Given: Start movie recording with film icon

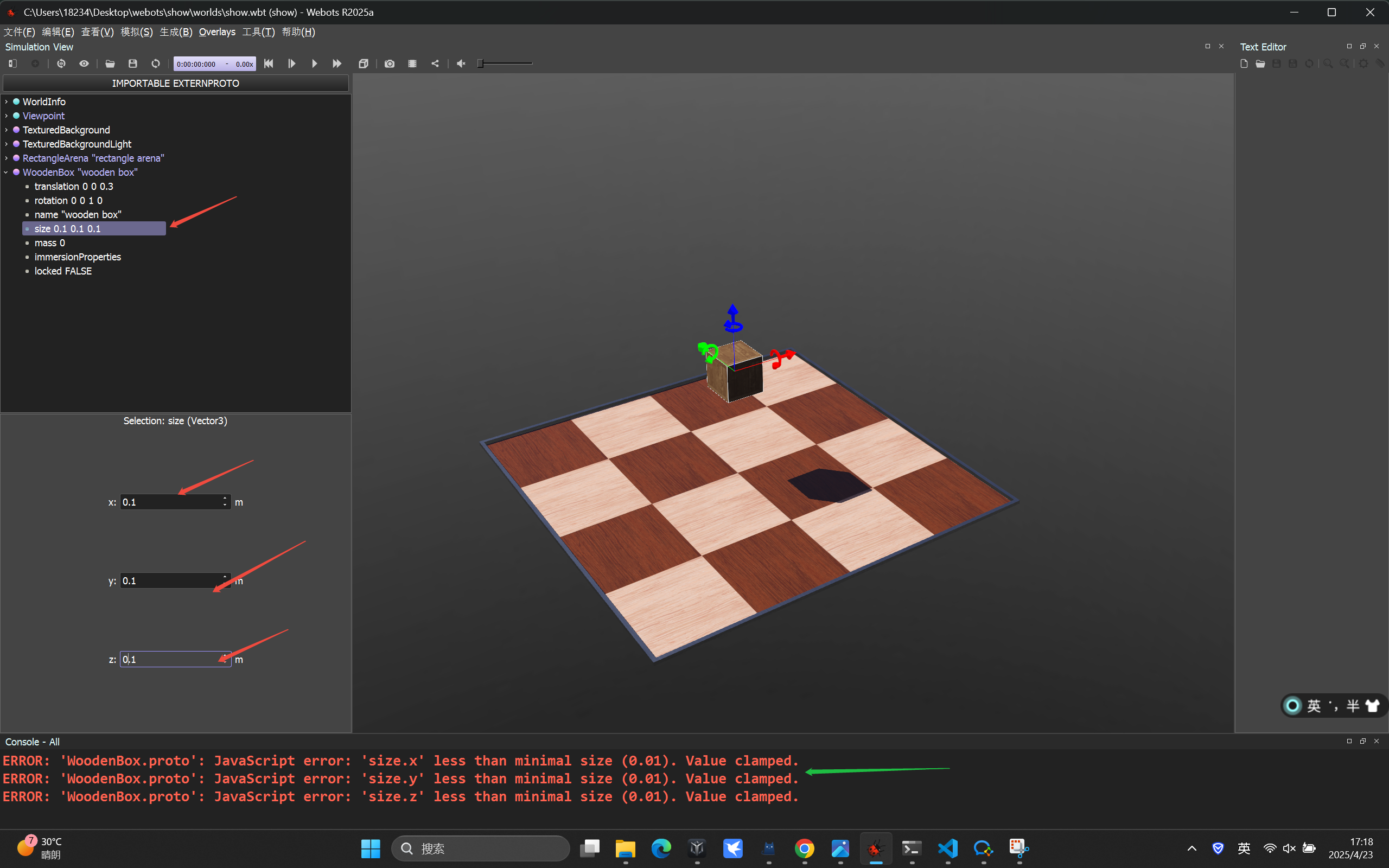Looking at the screenshot, I should click(x=412, y=63).
